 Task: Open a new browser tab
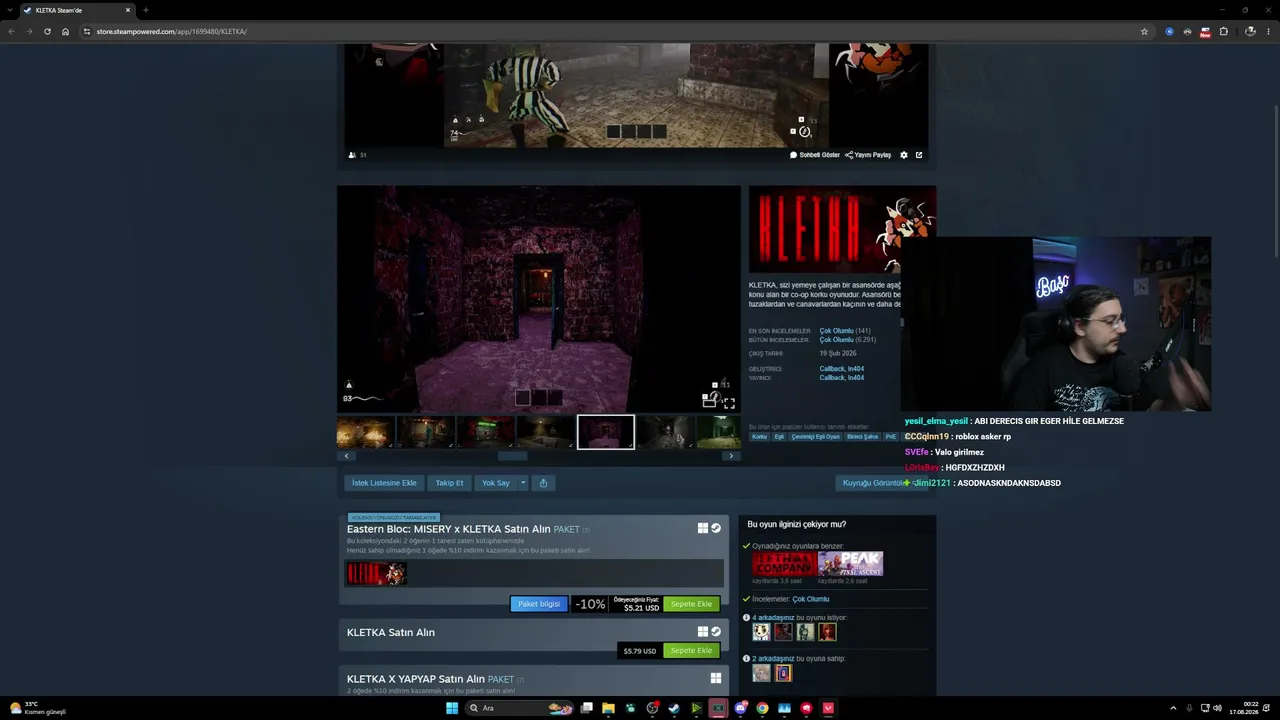[x=146, y=10]
